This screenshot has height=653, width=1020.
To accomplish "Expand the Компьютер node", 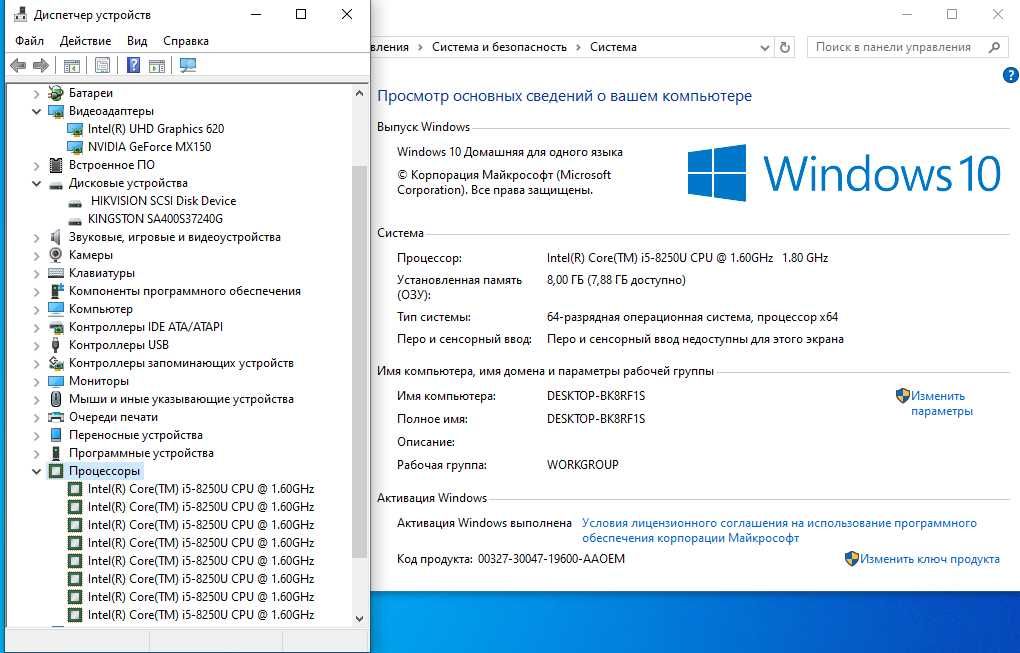I will coord(36,310).
